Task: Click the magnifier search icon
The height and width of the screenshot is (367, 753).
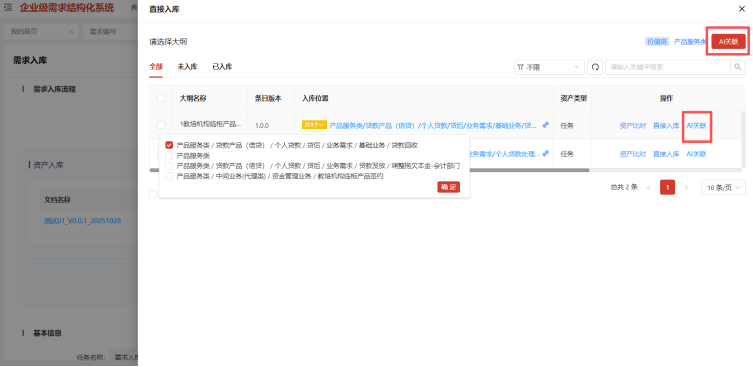Action: (x=738, y=67)
